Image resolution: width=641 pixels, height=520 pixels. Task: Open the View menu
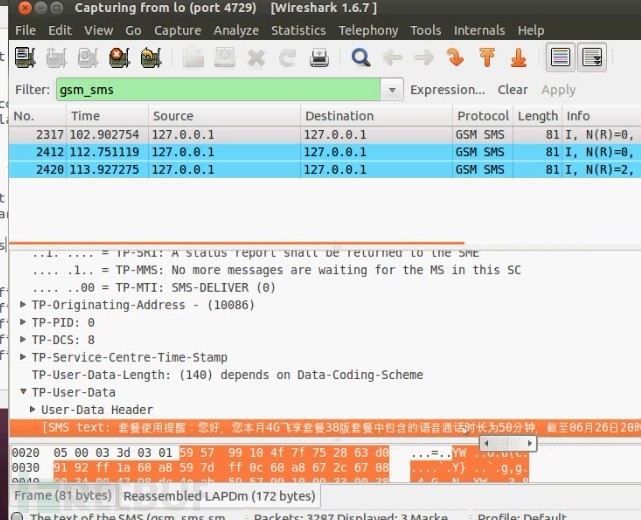tap(98, 30)
